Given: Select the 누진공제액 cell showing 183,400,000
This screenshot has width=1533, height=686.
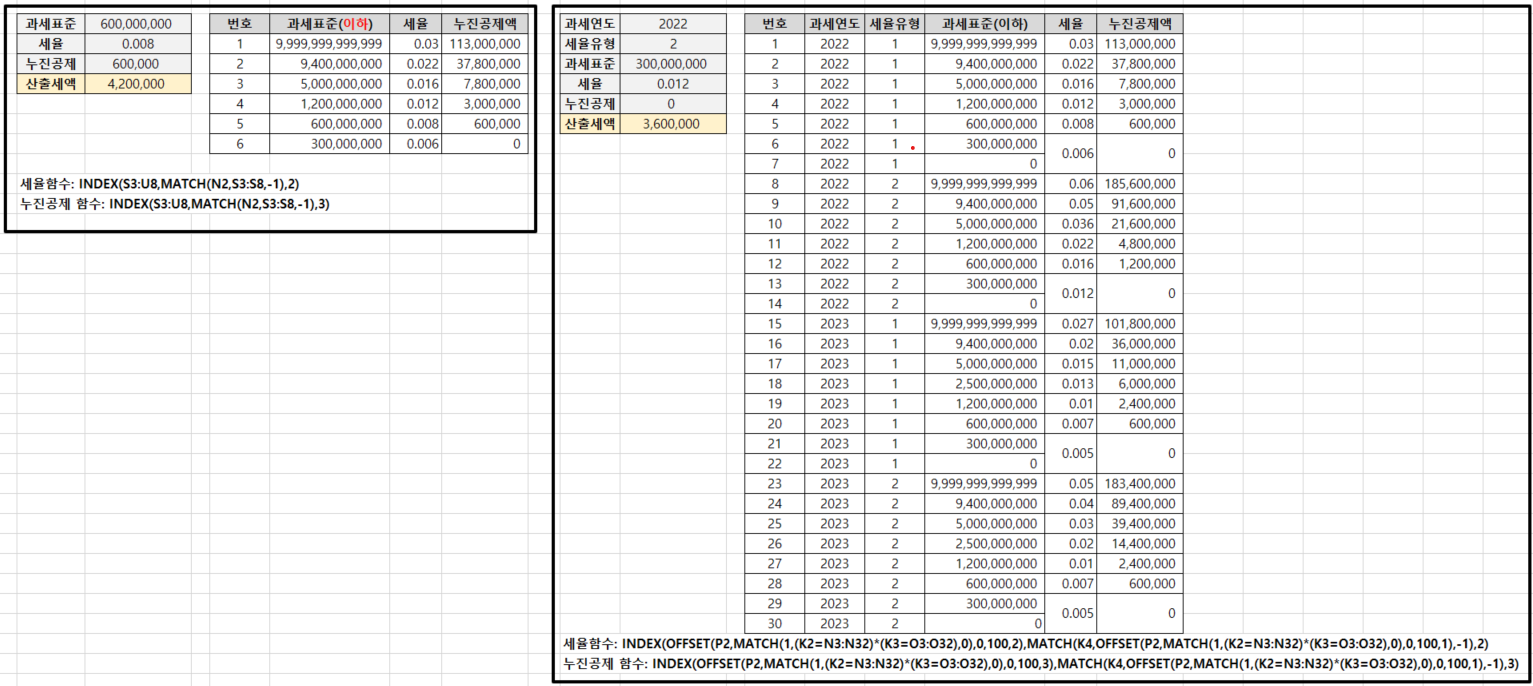Looking at the screenshot, I should pos(1139,484).
